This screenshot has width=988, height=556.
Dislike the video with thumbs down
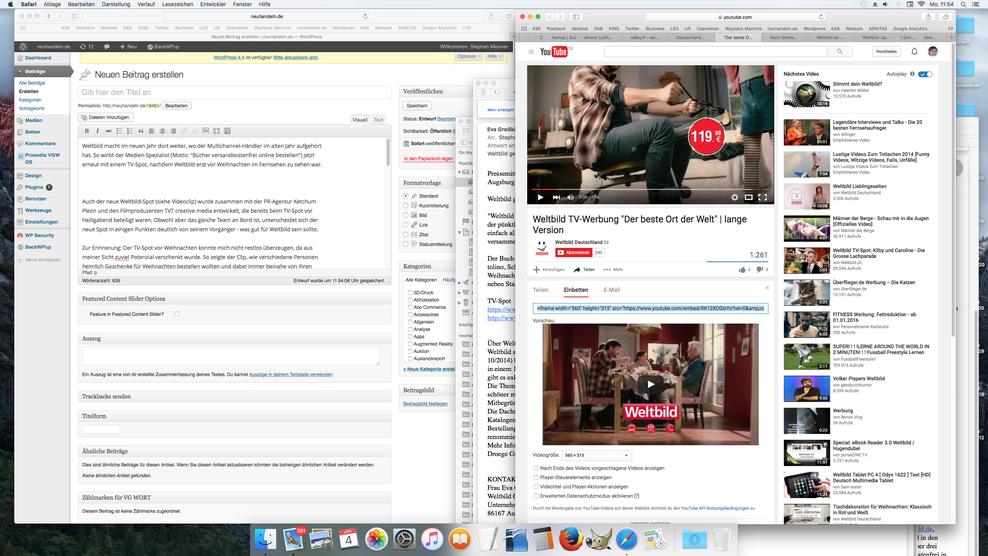(x=760, y=270)
